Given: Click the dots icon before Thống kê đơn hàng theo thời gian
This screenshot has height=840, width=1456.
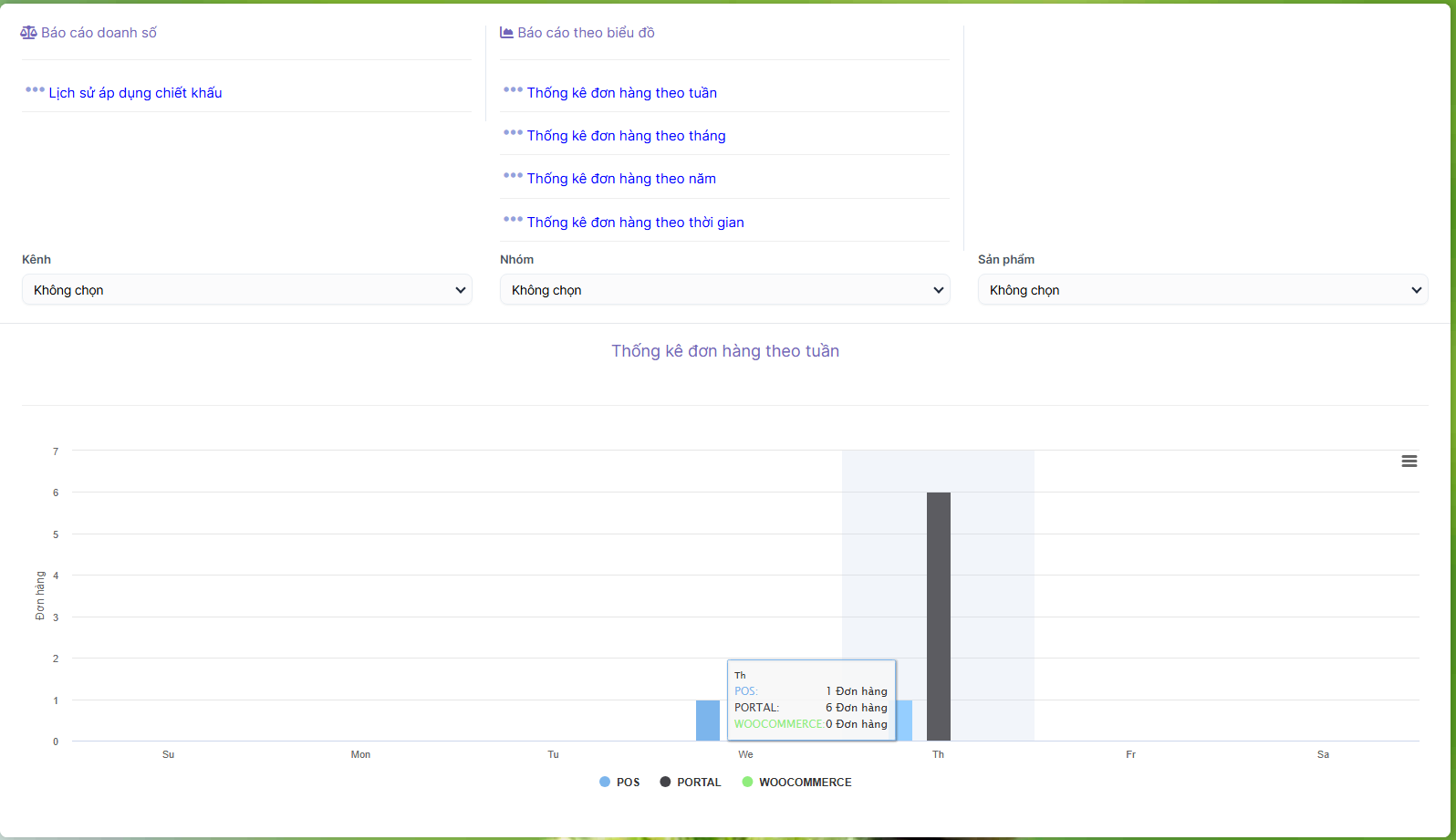Looking at the screenshot, I should pos(513,220).
